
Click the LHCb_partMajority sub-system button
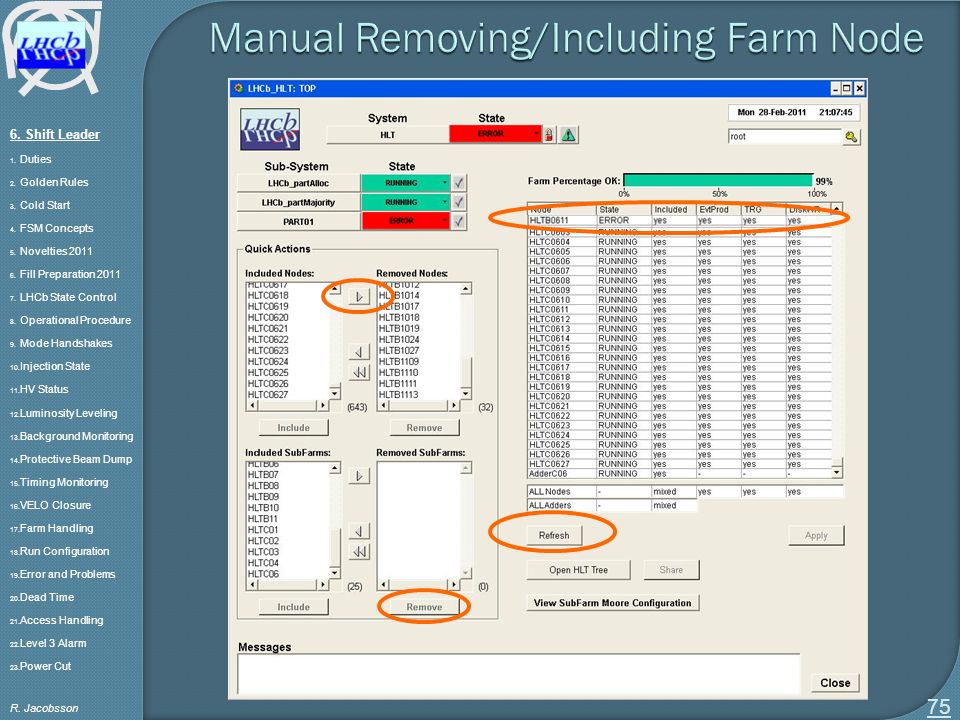(298, 202)
